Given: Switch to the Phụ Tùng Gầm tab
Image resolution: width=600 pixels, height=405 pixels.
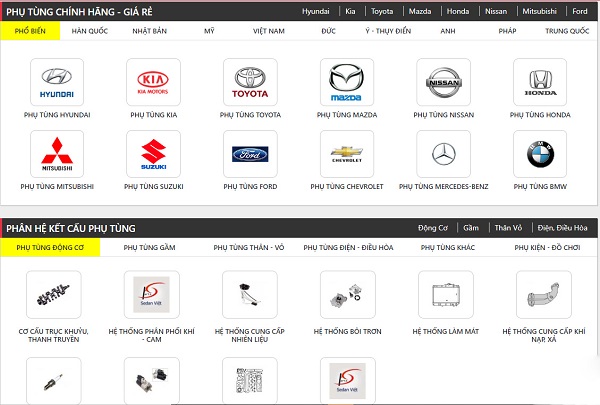Looking at the screenshot, I should click(149, 247).
